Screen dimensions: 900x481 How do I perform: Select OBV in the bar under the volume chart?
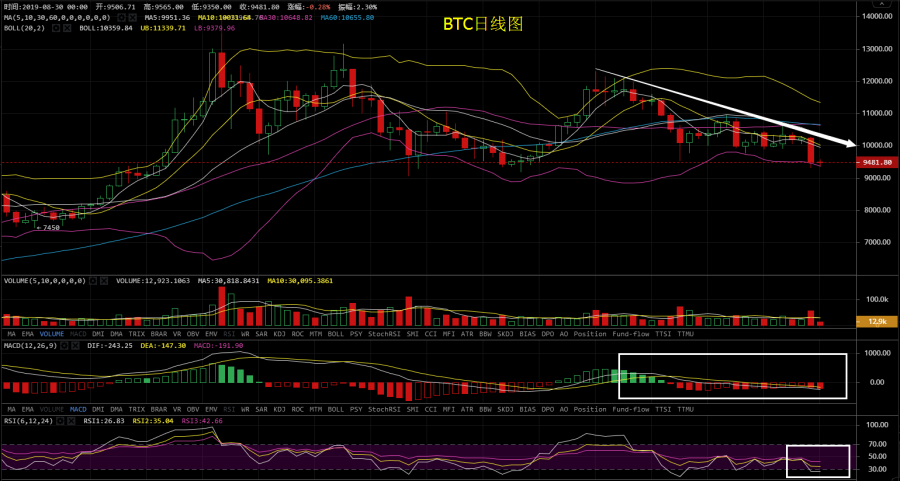(193, 333)
